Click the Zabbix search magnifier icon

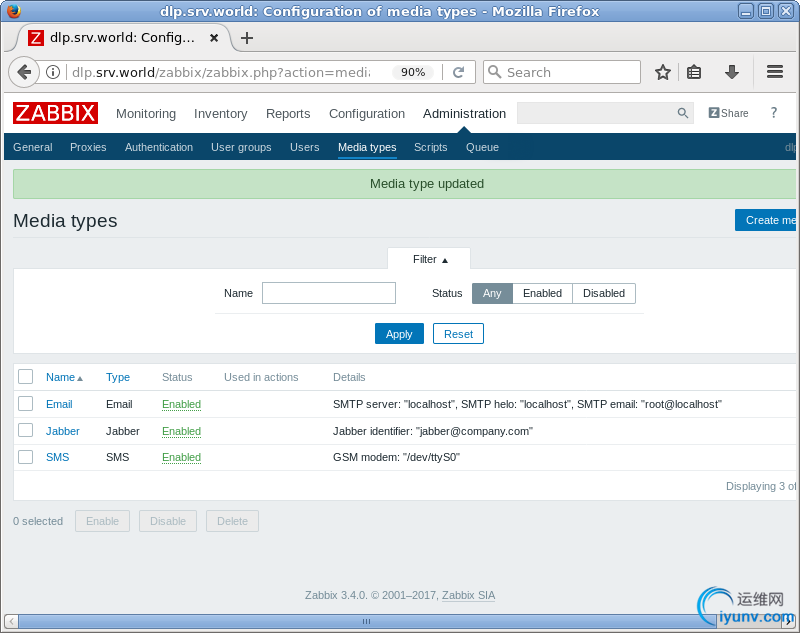coord(682,113)
